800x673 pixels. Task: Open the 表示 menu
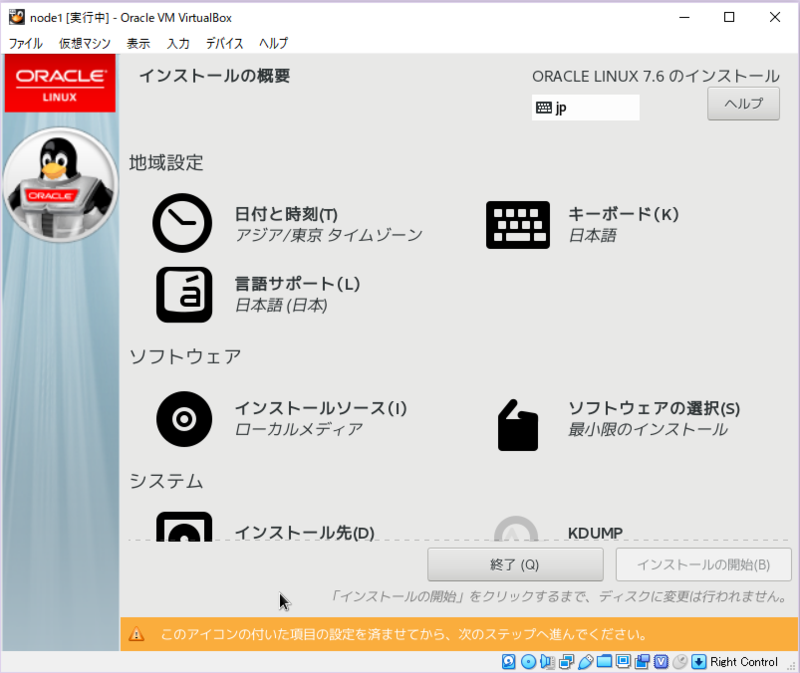[x=138, y=43]
